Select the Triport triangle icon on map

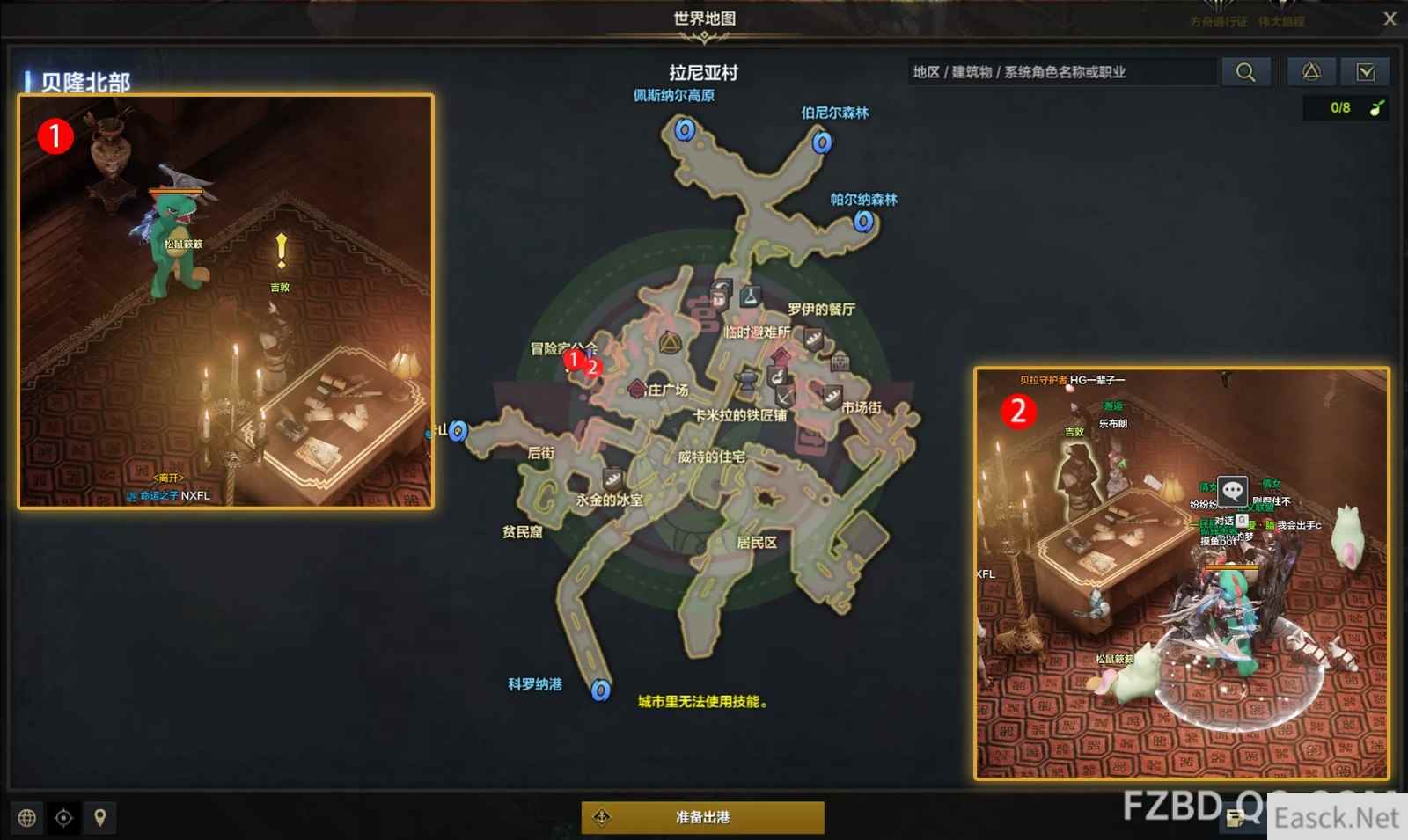pyautogui.click(x=670, y=341)
